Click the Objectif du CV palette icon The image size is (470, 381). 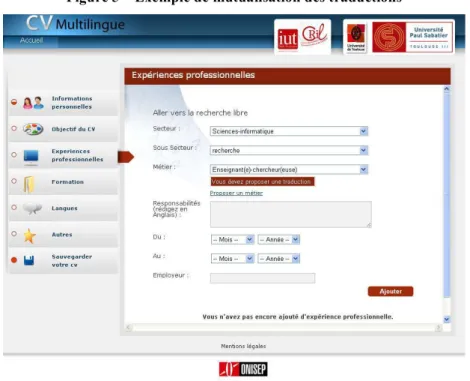pyautogui.click(x=33, y=129)
